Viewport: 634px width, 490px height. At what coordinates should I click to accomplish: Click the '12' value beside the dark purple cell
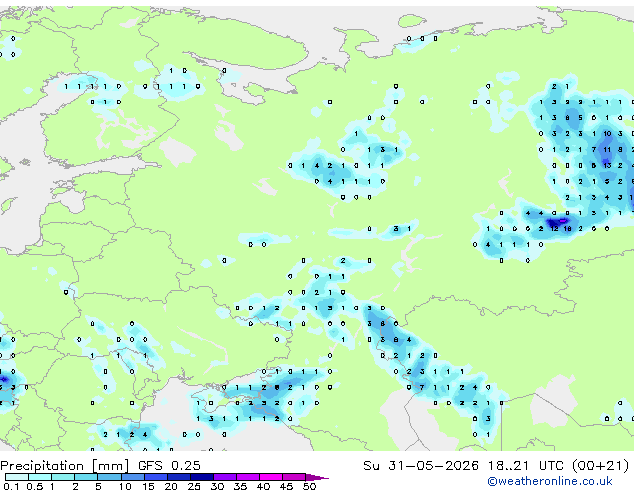[x=554, y=229]
